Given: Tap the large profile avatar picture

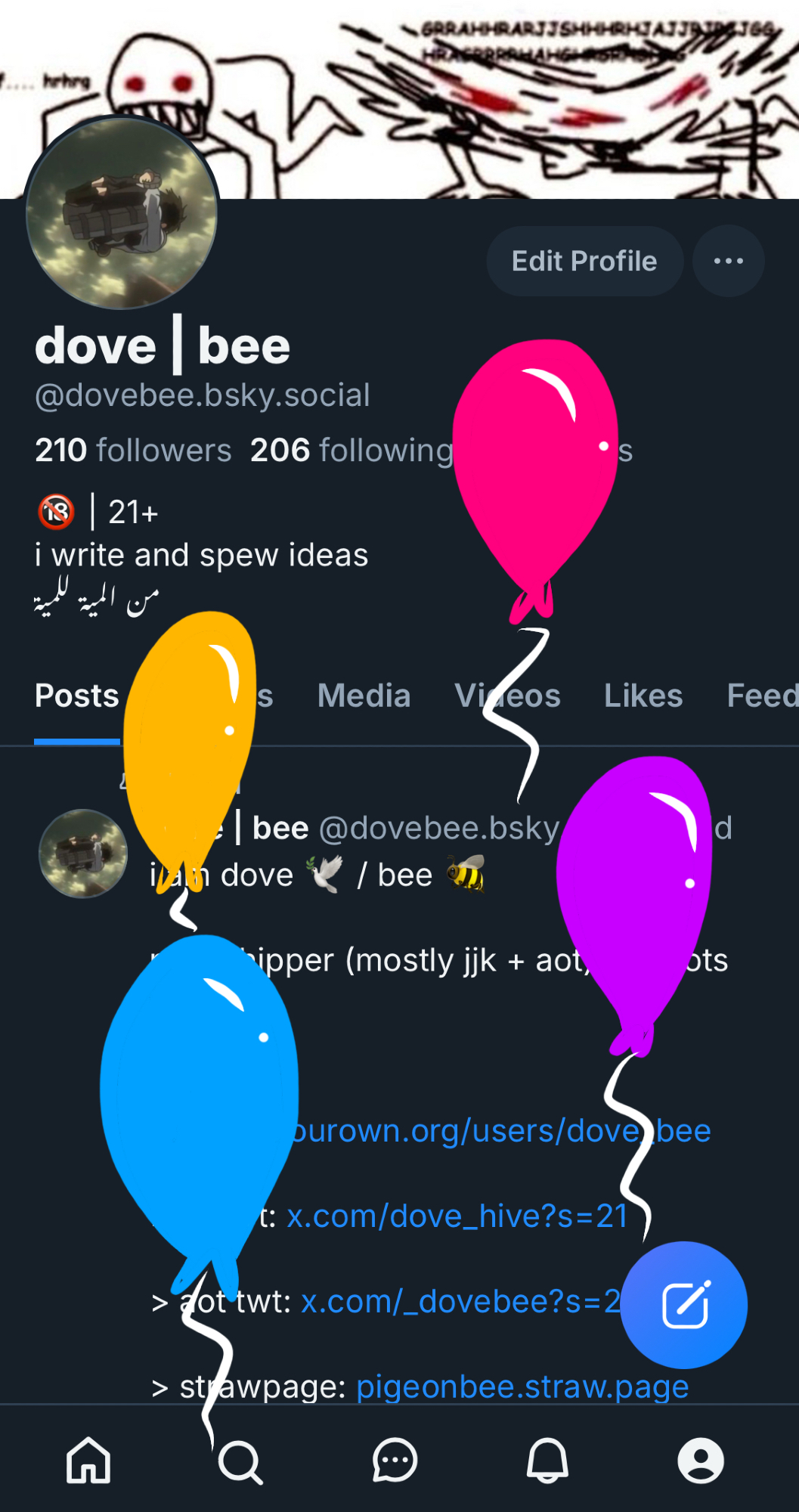Looking at the screenshot, I should (x=122, y=214).
